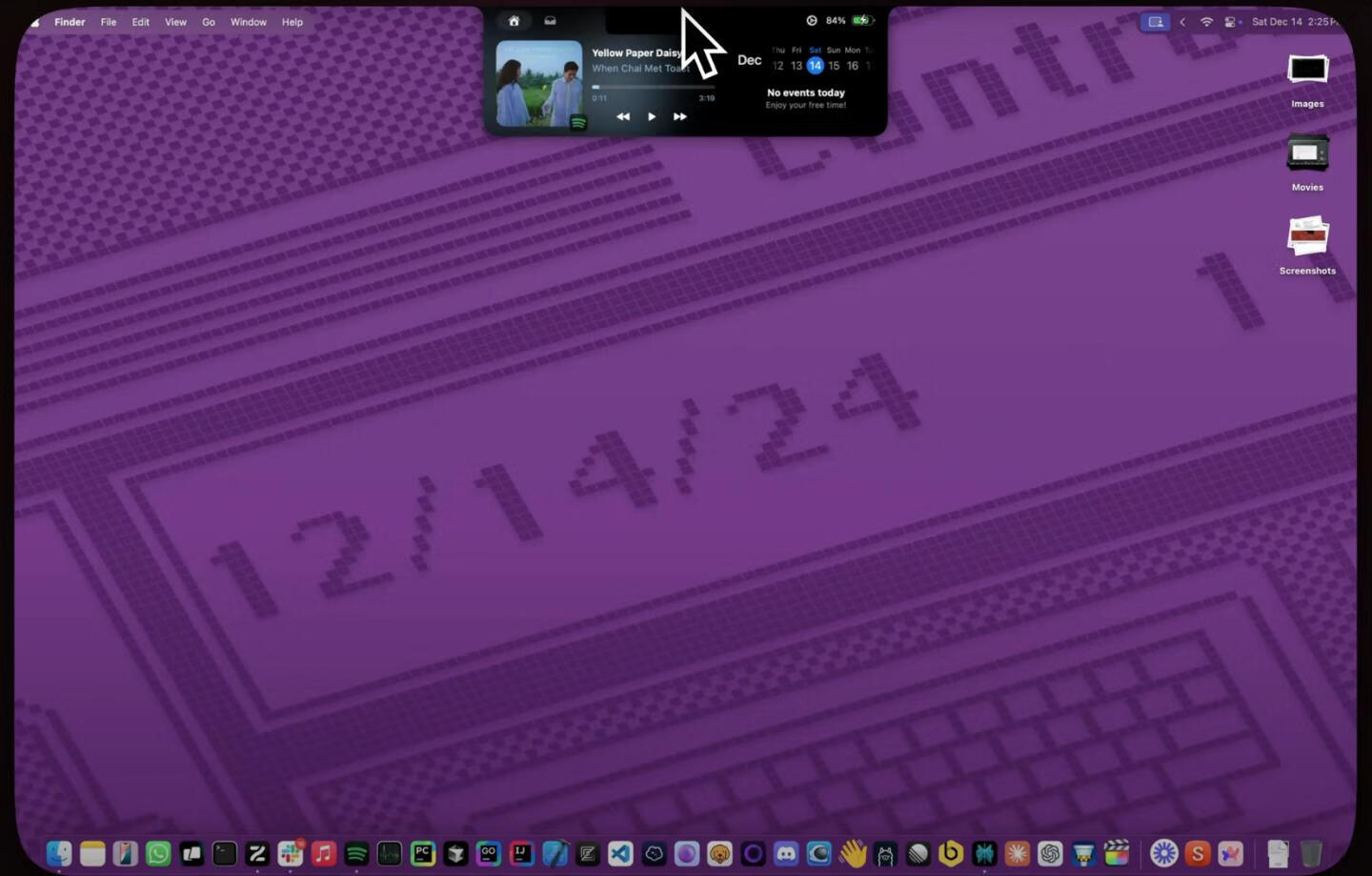Open the View menu
This screenshot has height=876, width=1372.
coord(175,22)
